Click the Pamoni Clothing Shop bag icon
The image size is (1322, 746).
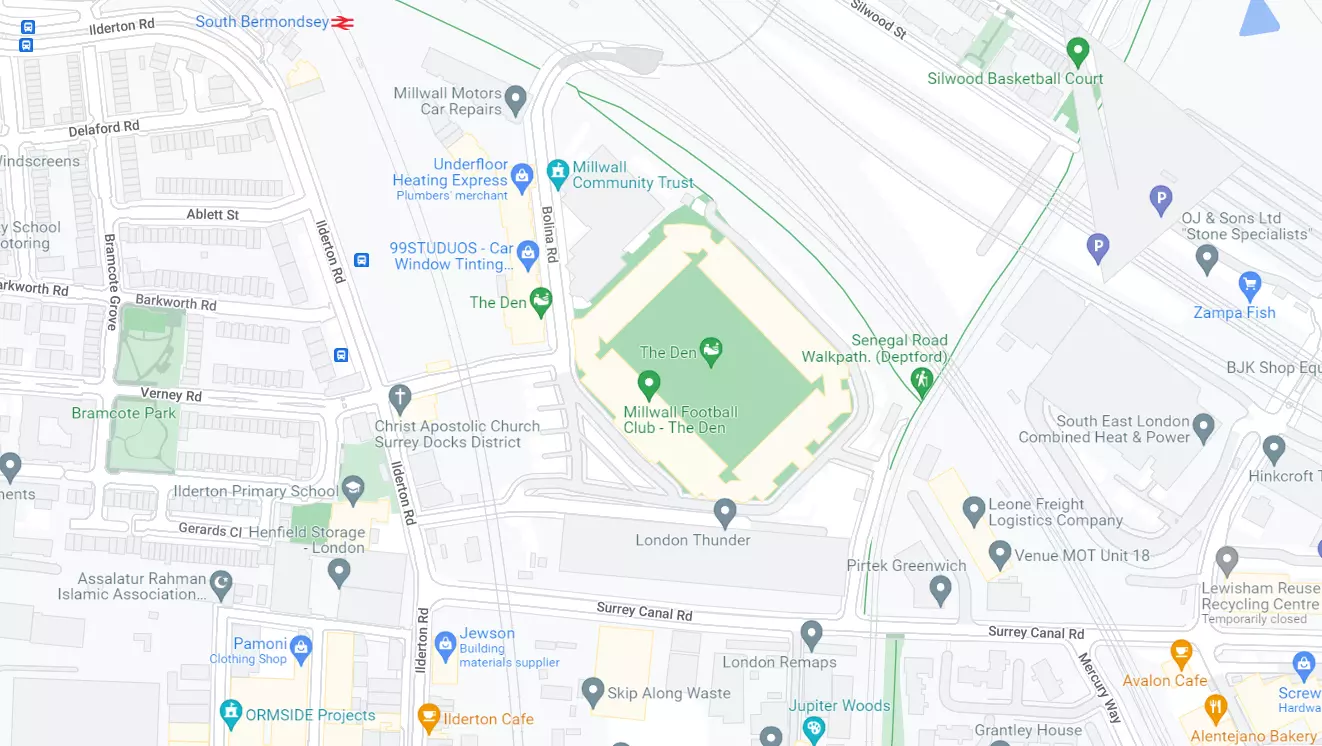coord(301,647)
